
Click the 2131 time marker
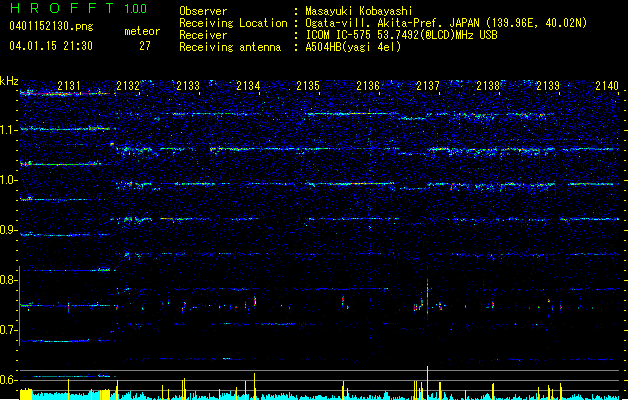tap(69, 86)
